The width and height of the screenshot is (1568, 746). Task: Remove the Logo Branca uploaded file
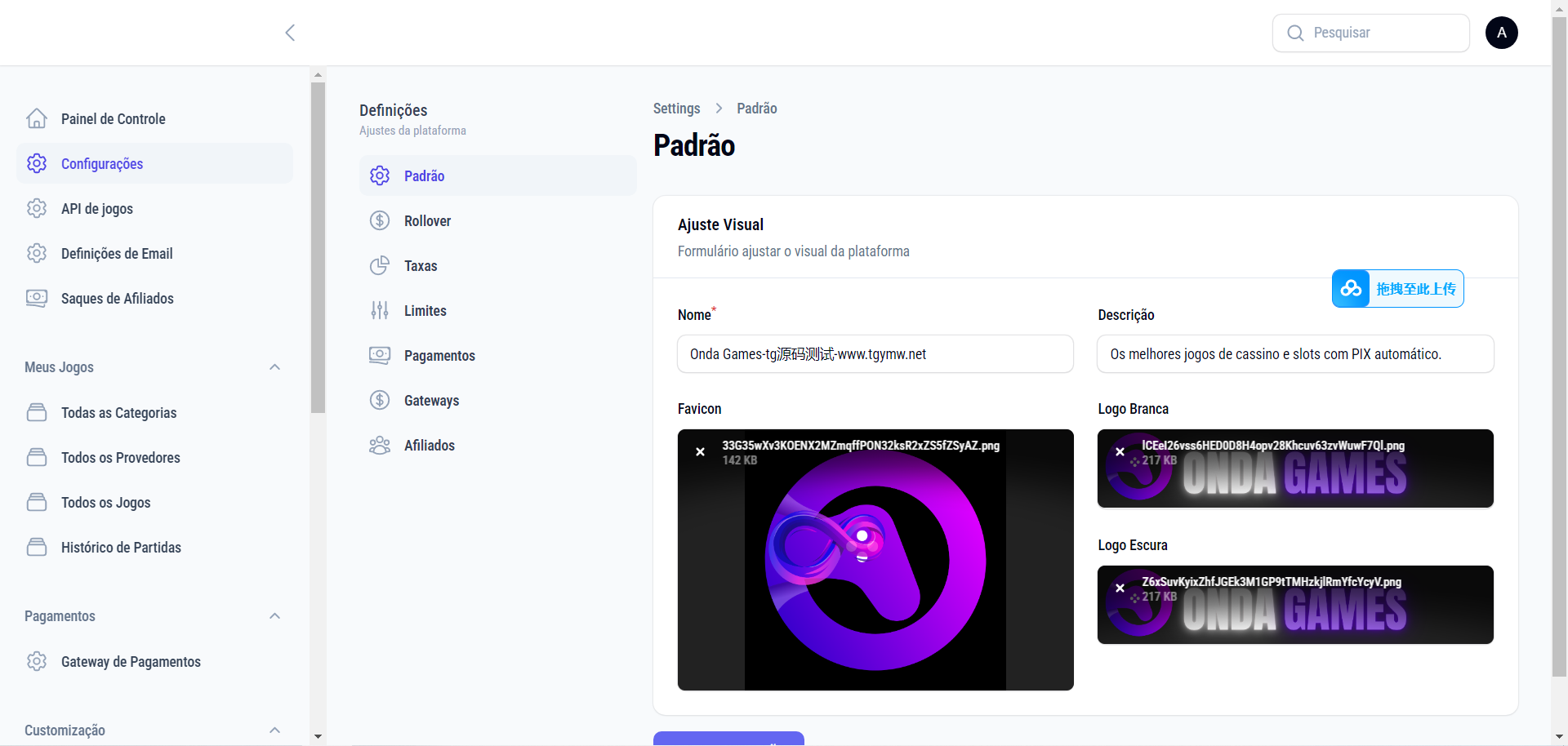[1120, 451]
